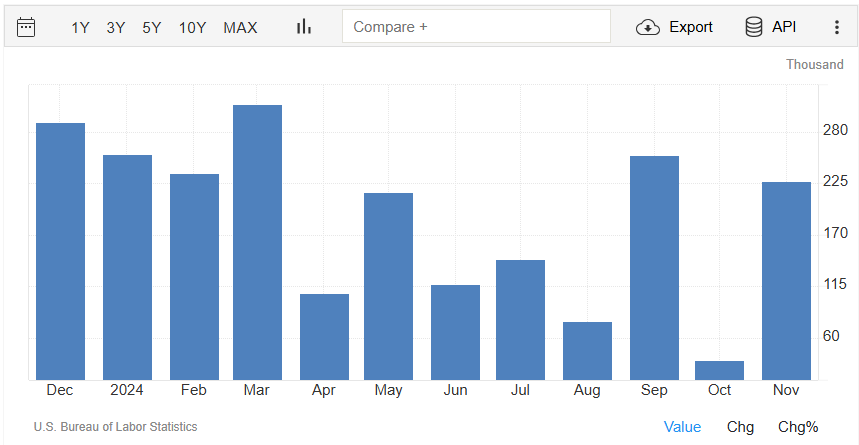Click the Aug bar in the chart

(x=587, y=351)
